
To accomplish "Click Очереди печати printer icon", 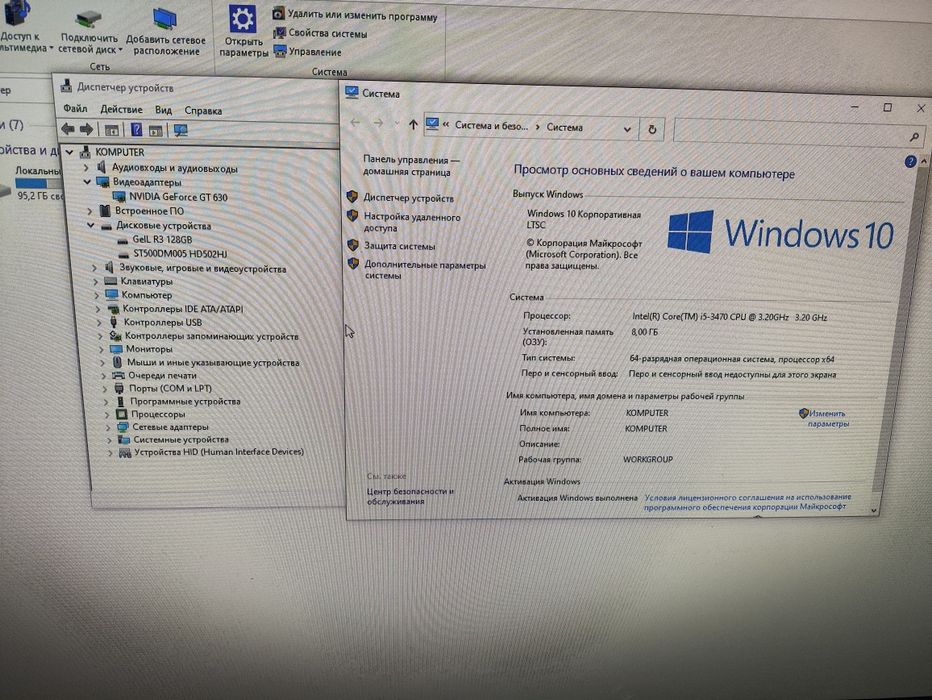I will point(118,375).
